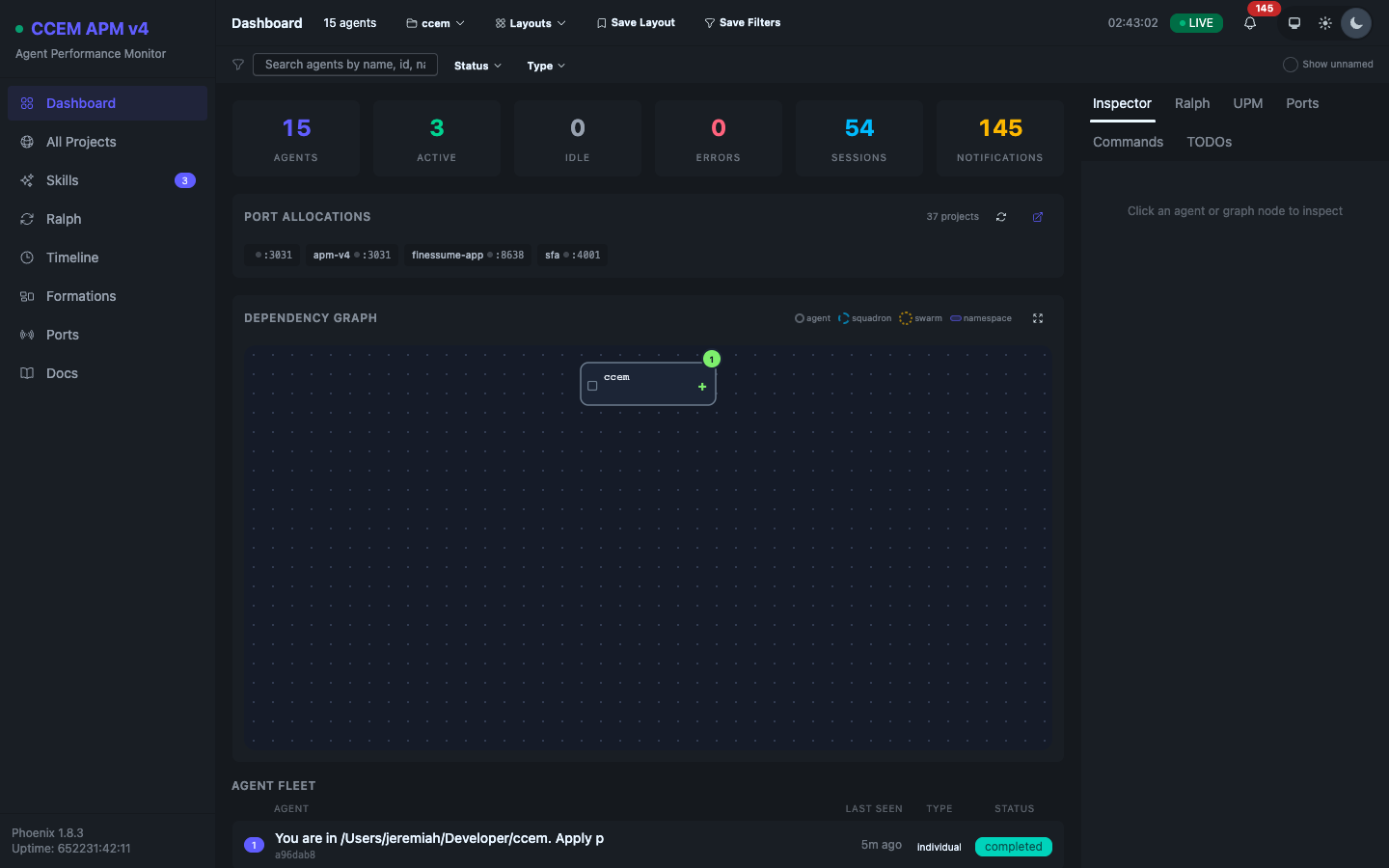Image resolution: width=1389 pixels, height=868 pixels.
Task: Click Save Filters button
Action: (x=743, y=23)
